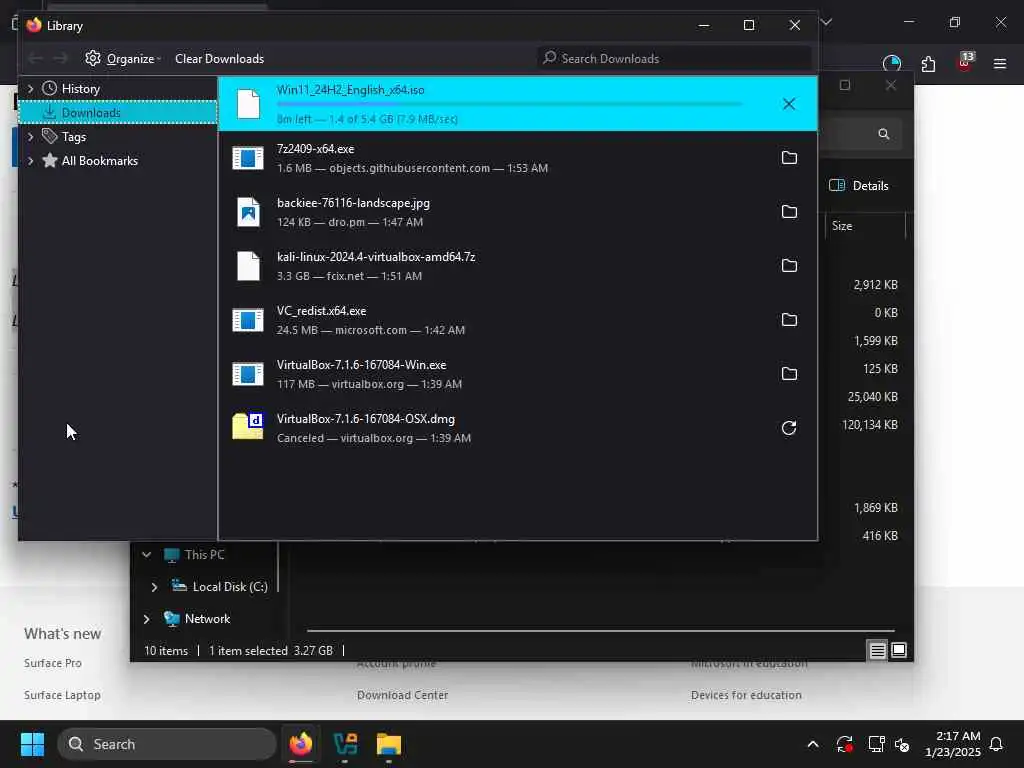
Task: Open the Firefox hamburger menu
Action: [1000, 64]
